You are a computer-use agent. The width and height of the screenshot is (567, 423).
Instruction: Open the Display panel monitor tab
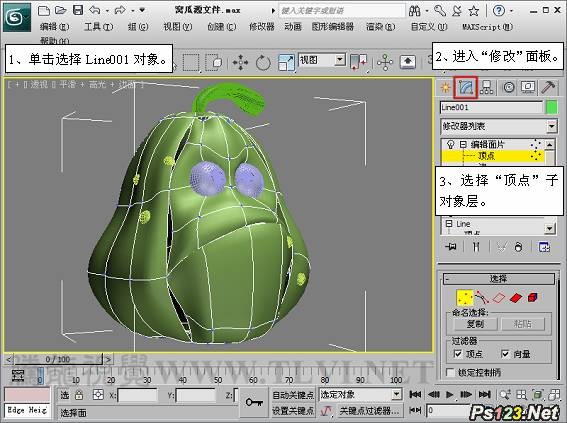coord(528,87)
